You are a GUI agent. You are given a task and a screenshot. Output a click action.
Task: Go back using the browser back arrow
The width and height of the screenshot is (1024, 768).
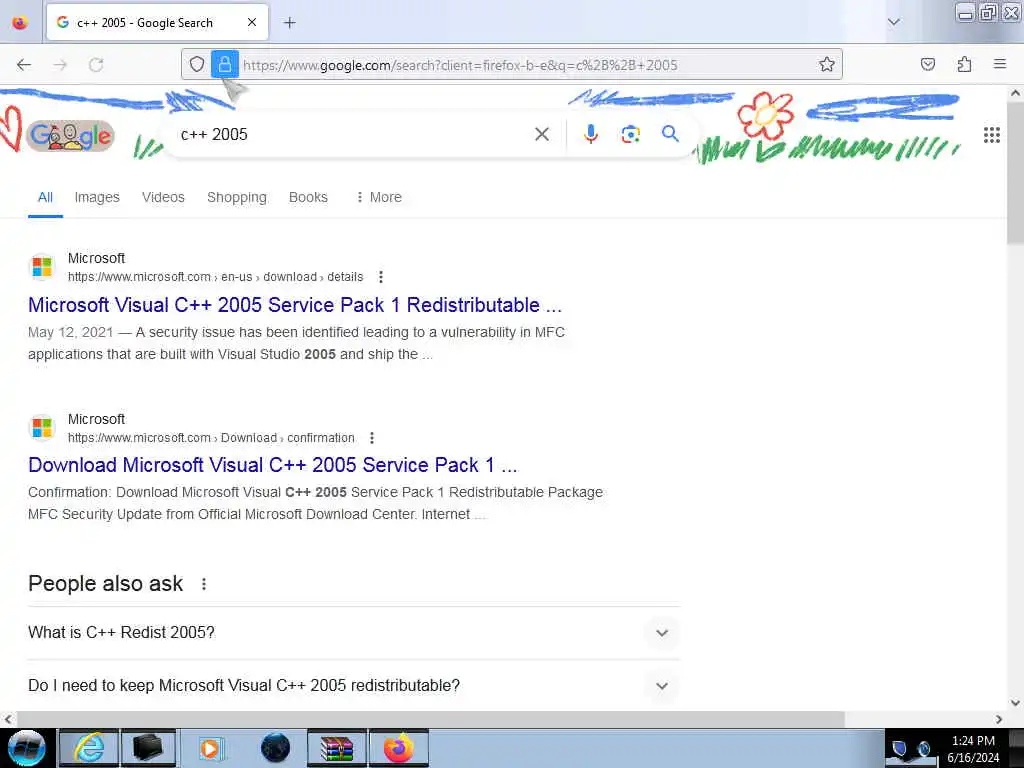[x=24, y=65]
